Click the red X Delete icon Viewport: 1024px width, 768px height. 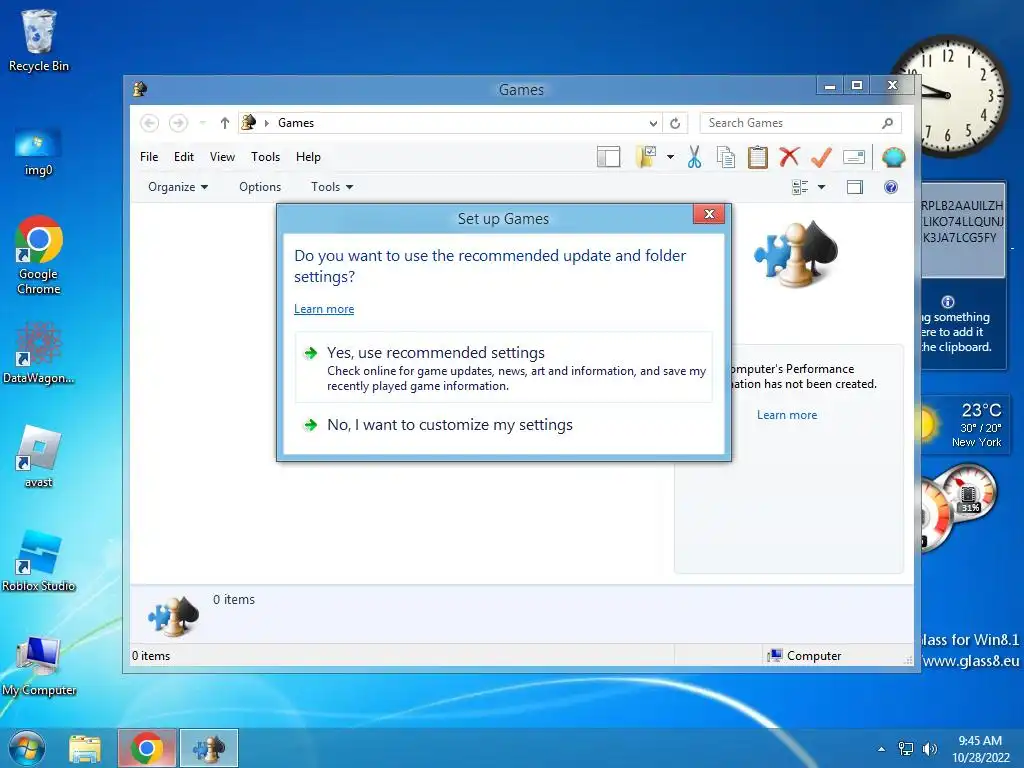(x=790, y=157)
